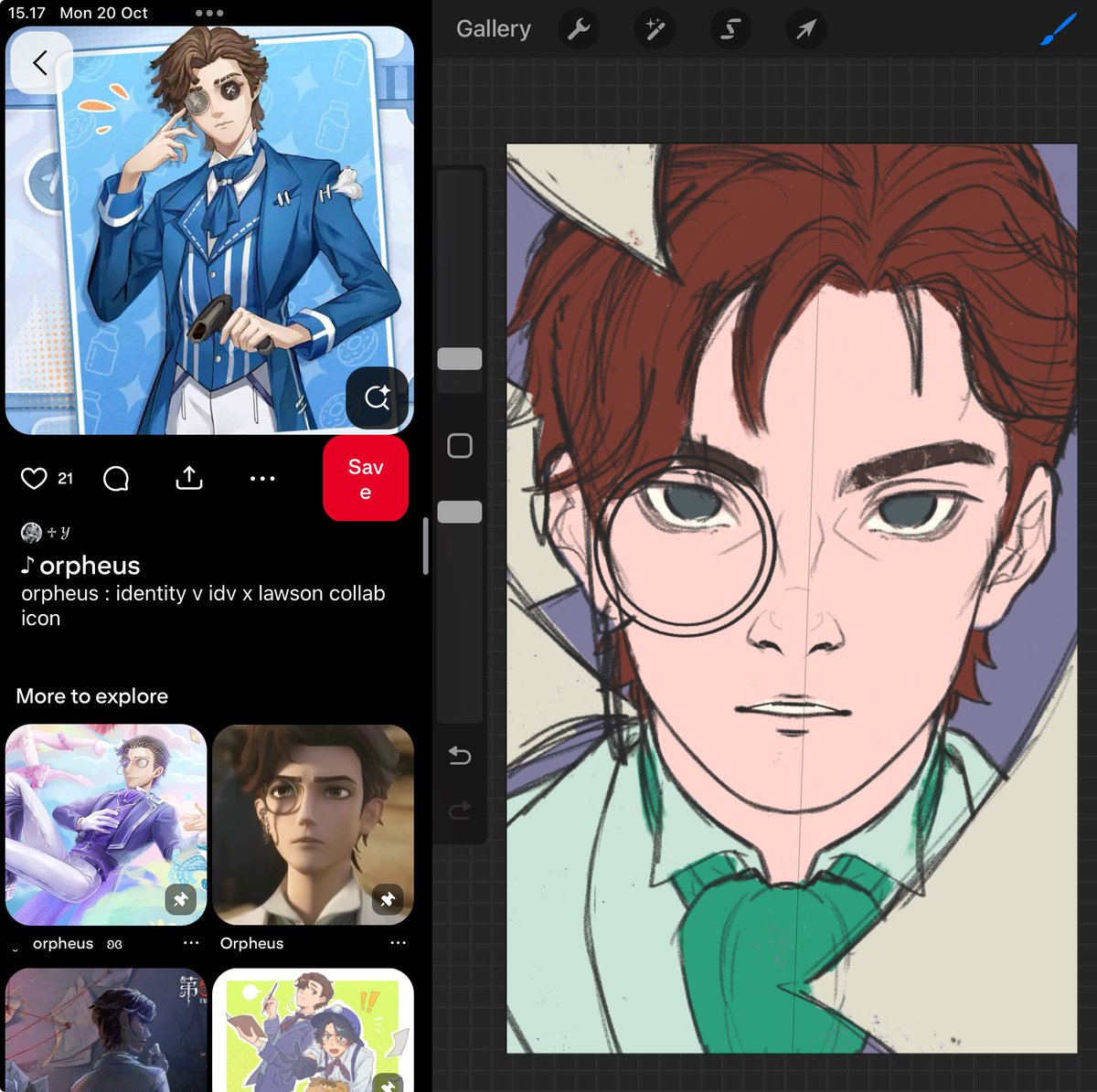The height and width of the screenshot is (1092, 1097).
Task: Open the Procreate Gallery
Action: pyautogui.click(x=493, y=29)
